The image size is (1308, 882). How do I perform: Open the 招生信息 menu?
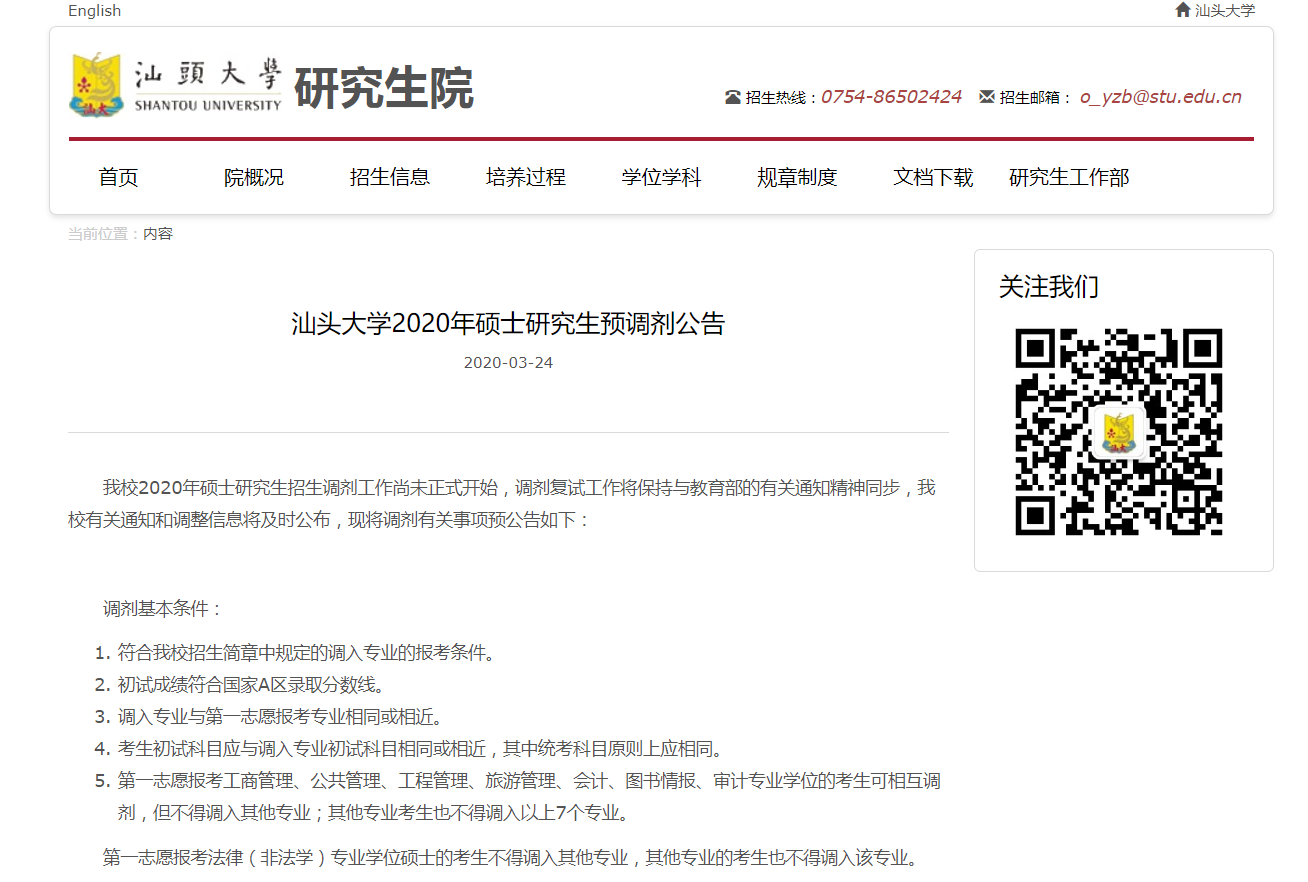pyautogui.click(x=390, y=178)
